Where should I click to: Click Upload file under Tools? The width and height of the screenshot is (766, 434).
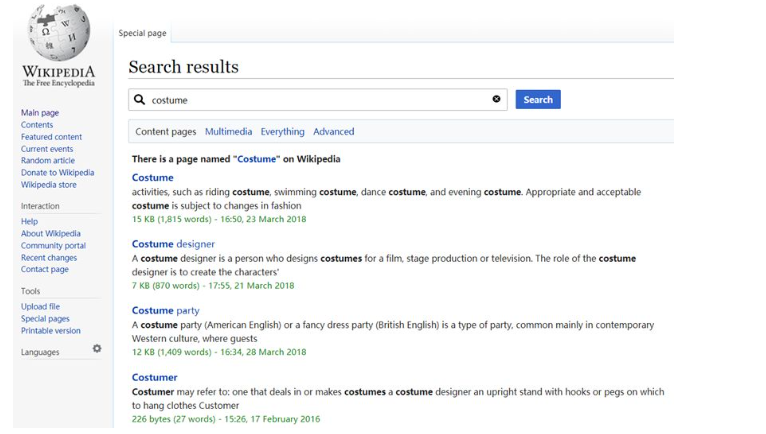(40, 306)
